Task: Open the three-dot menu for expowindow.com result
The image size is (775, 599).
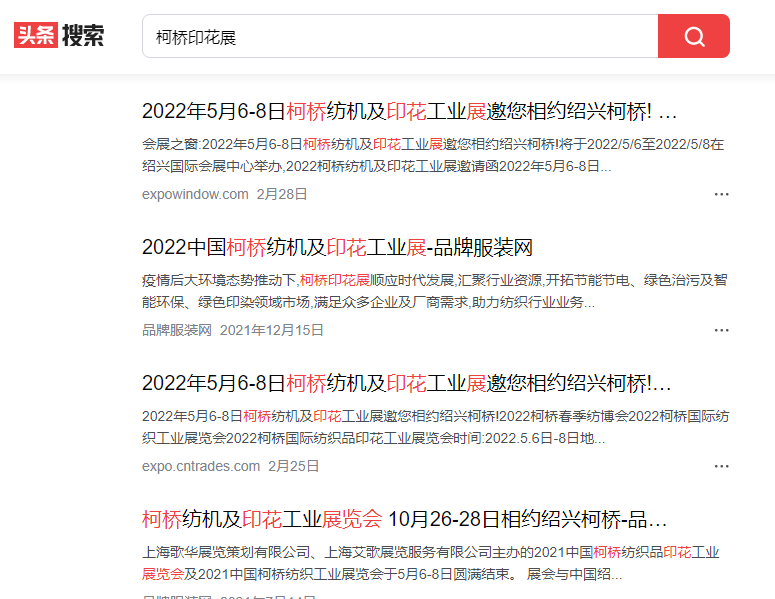Action: pyautogui.click(x=721, y=194)
